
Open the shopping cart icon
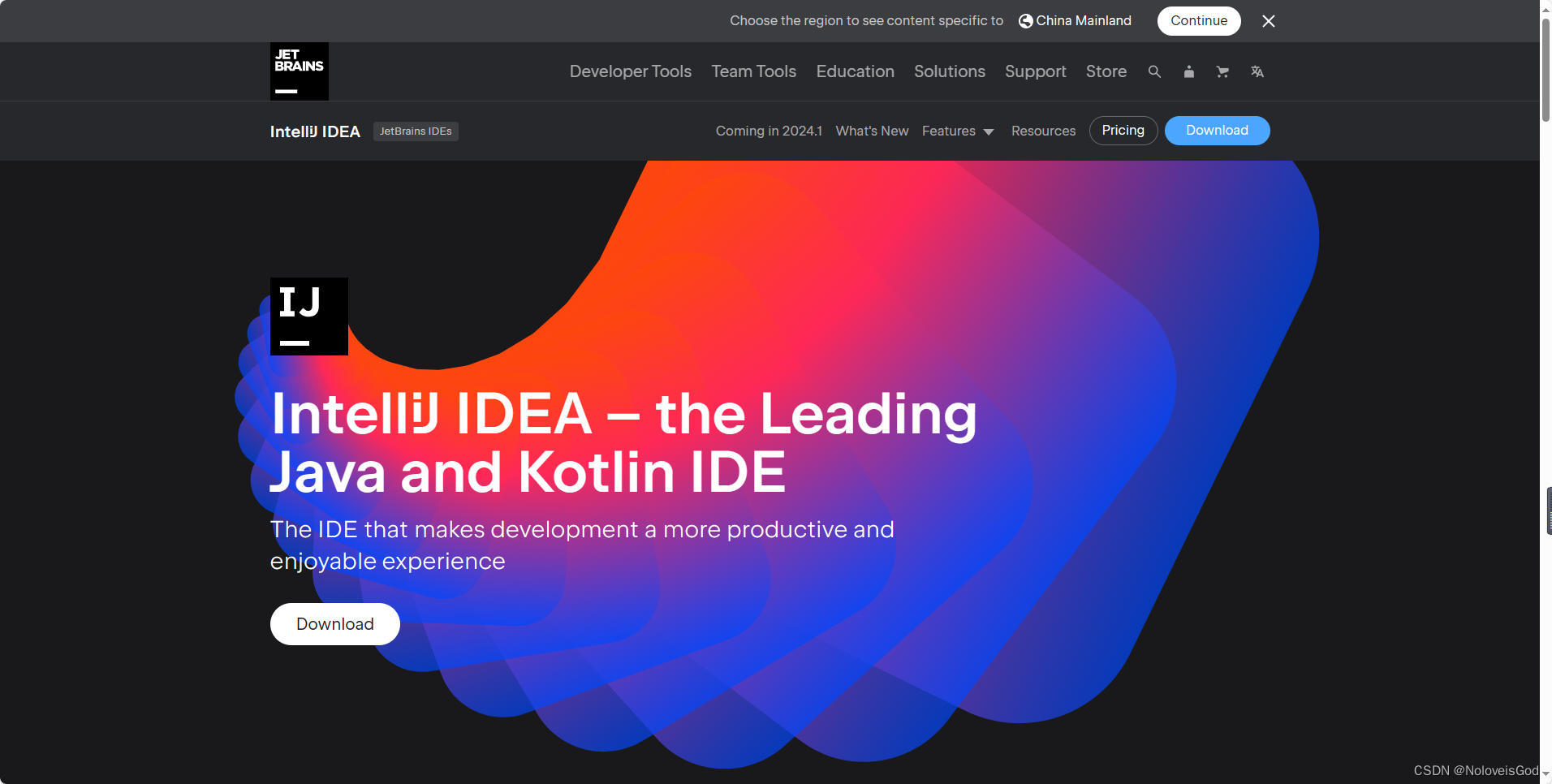[1222, 71]
